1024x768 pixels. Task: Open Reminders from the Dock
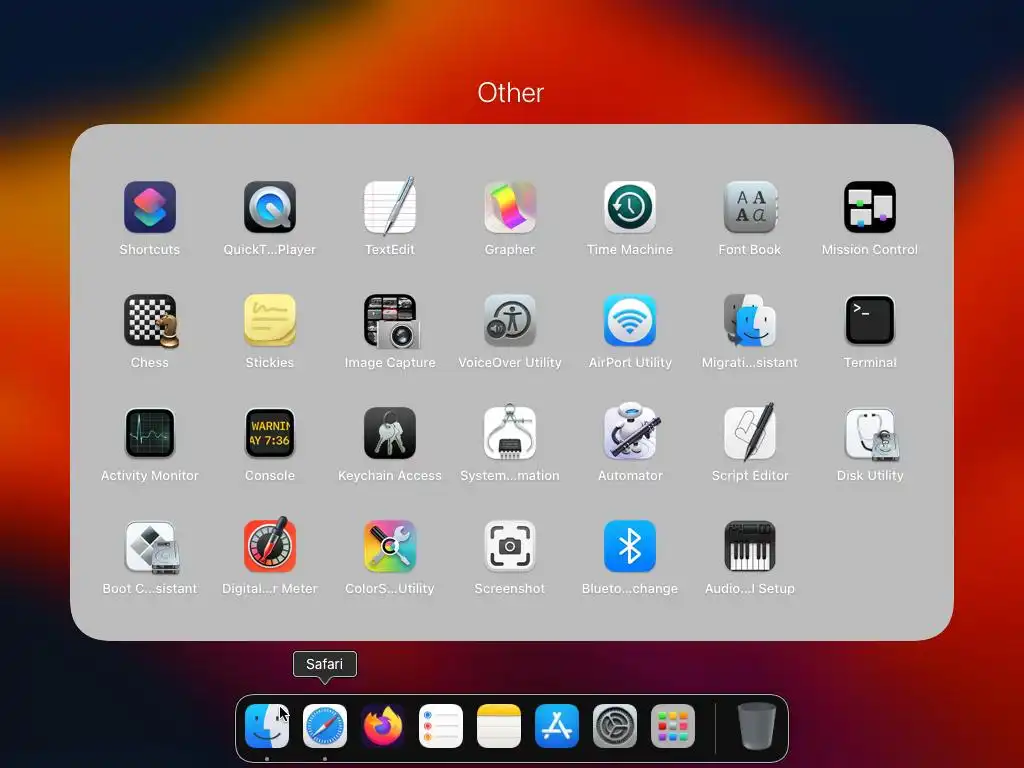pos(441,726)
